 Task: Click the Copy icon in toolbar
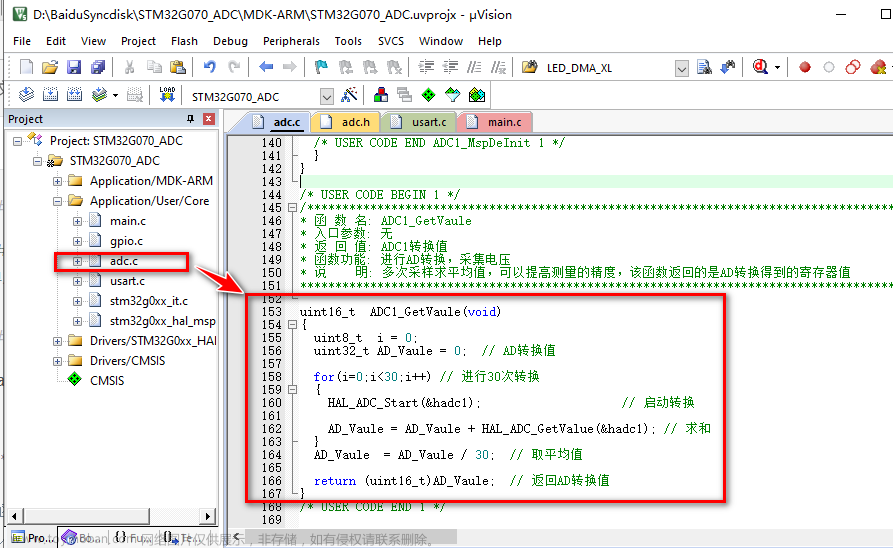(154, 67)
